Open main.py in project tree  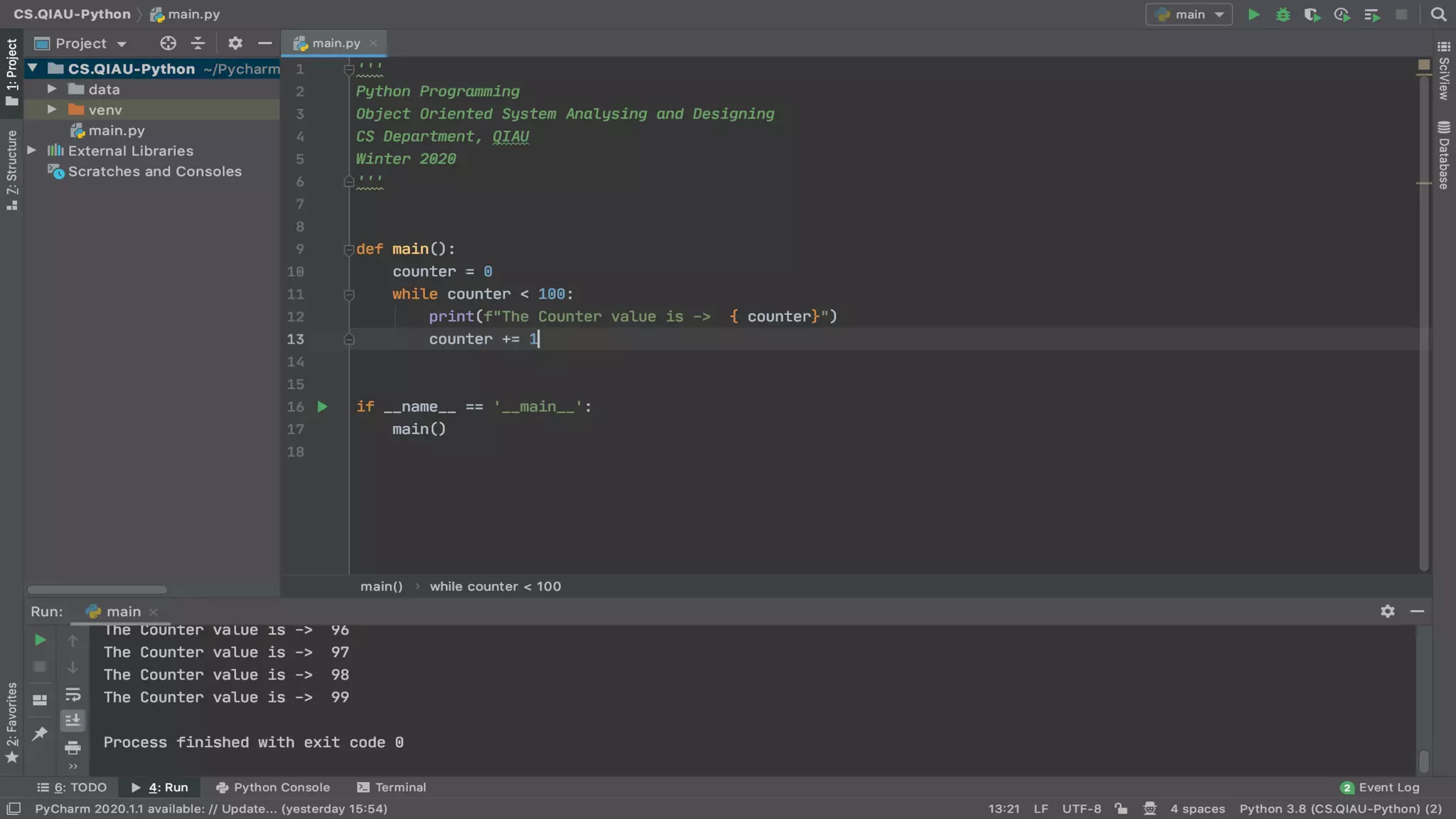pos(116,130)
